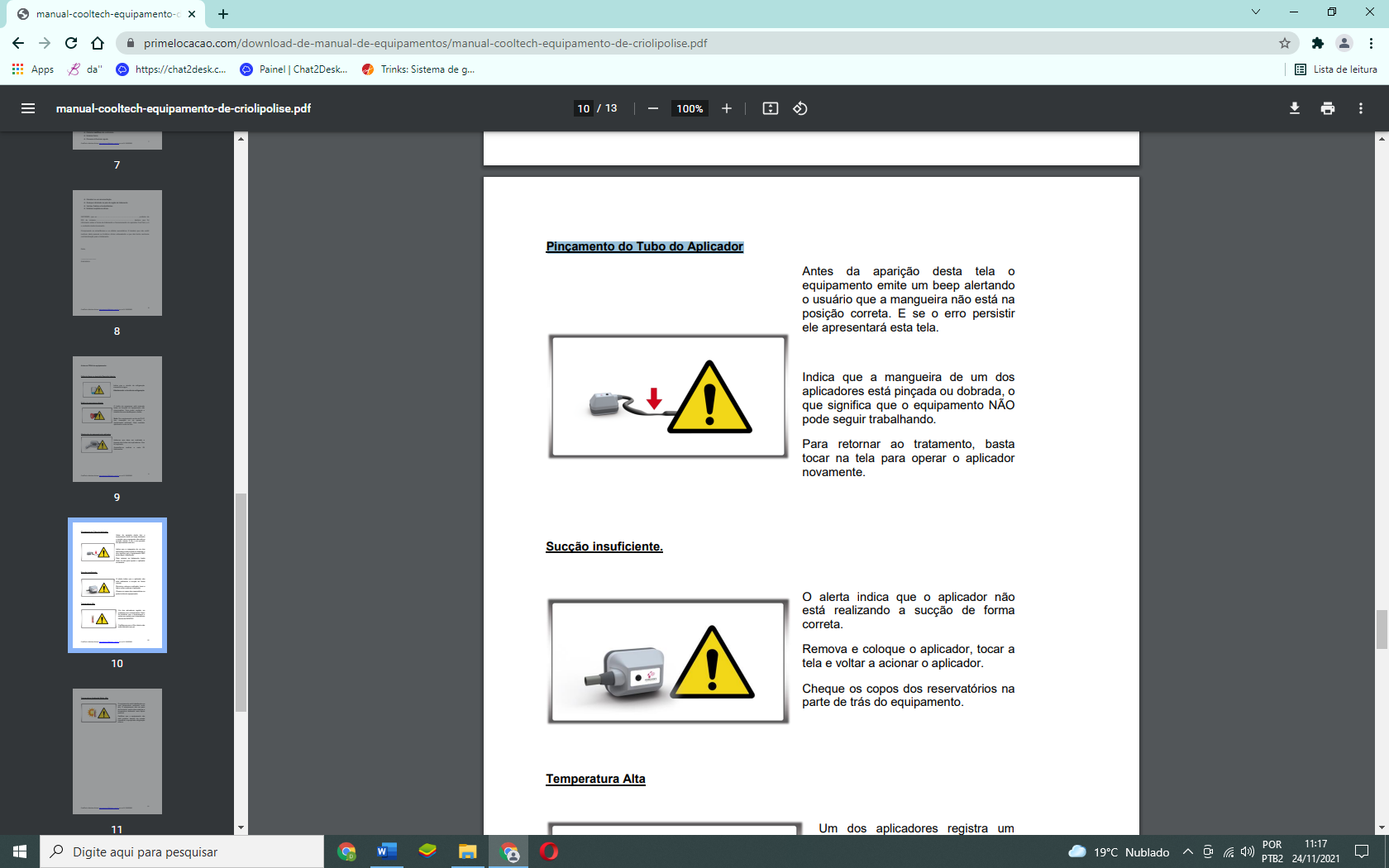The width and height of the screenshot is (1389, 868).
Task: Open the Painel | Chat2Desk bookmark
Action: pos(294,69)
